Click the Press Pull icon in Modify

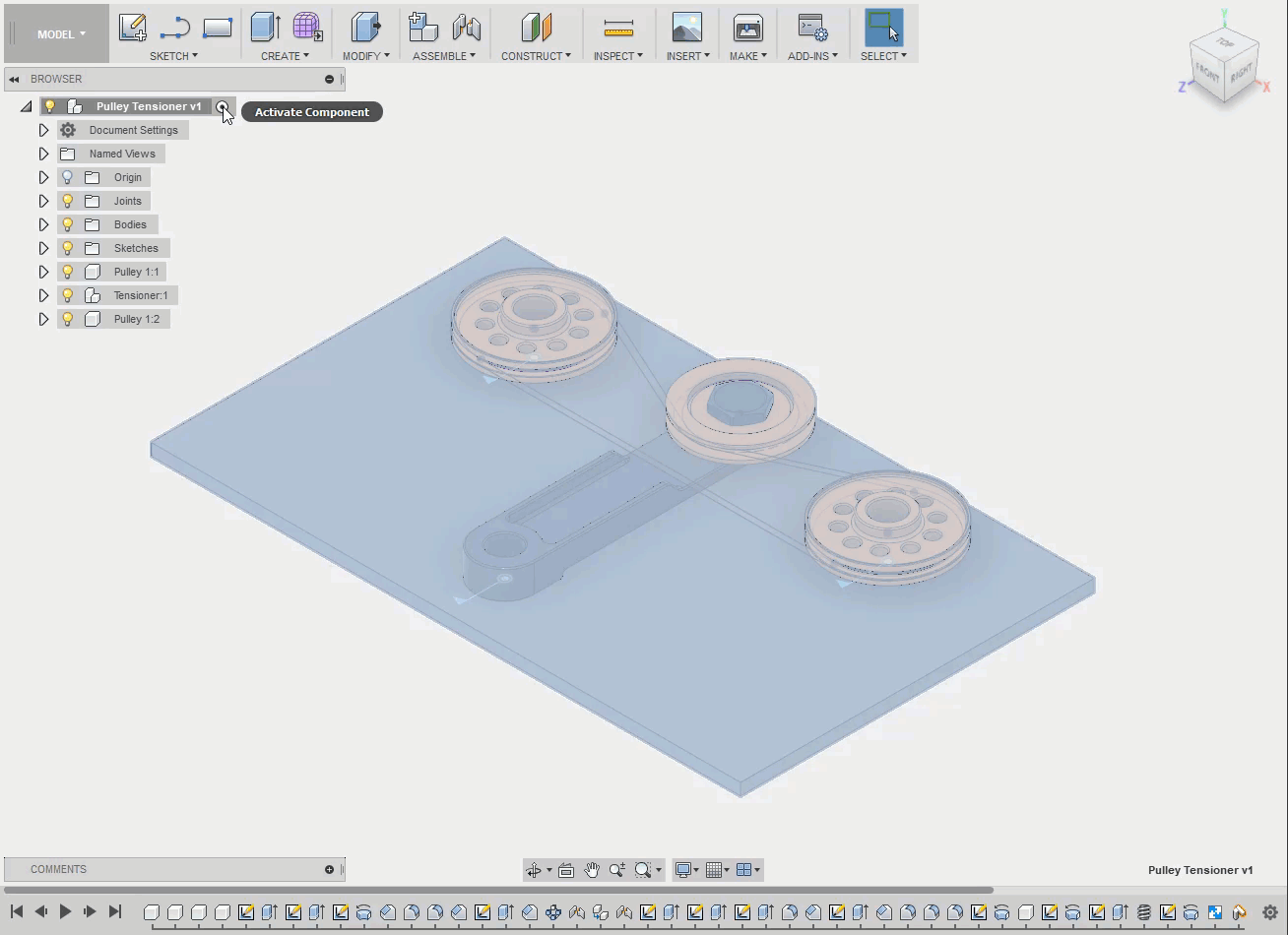click(365, 28)
